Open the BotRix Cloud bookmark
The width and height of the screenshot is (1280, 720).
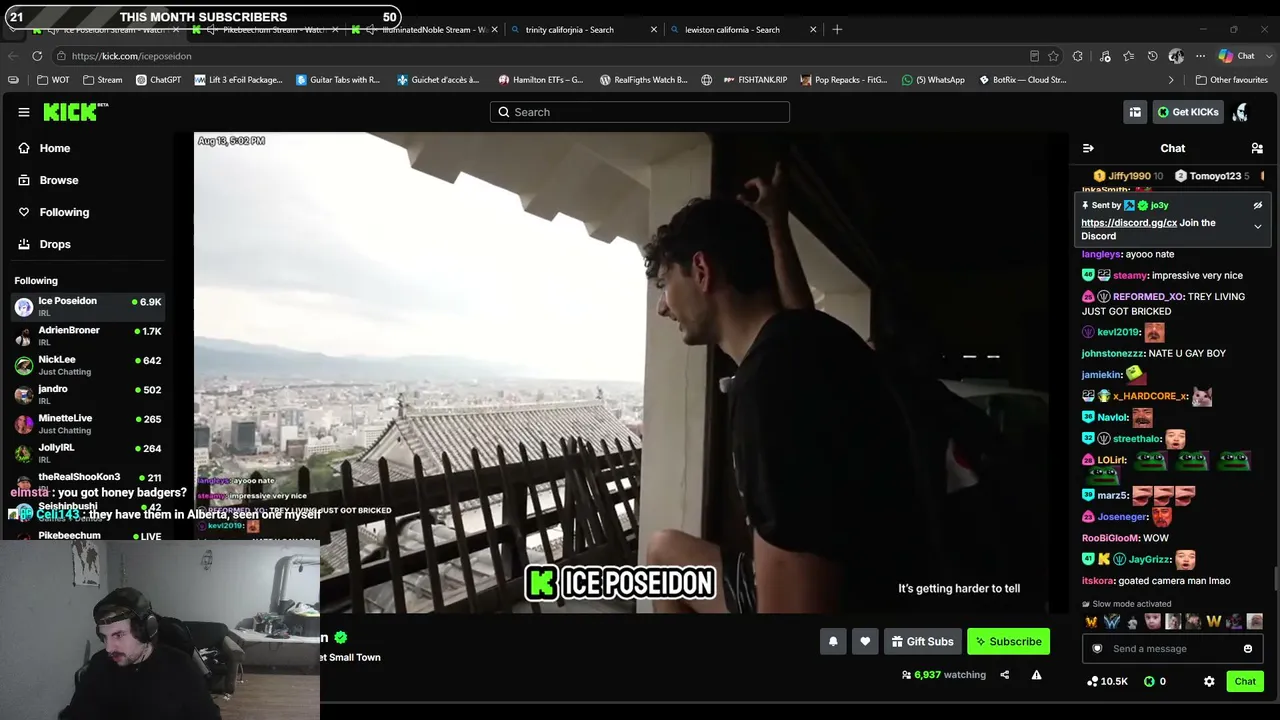(1022, 80)
